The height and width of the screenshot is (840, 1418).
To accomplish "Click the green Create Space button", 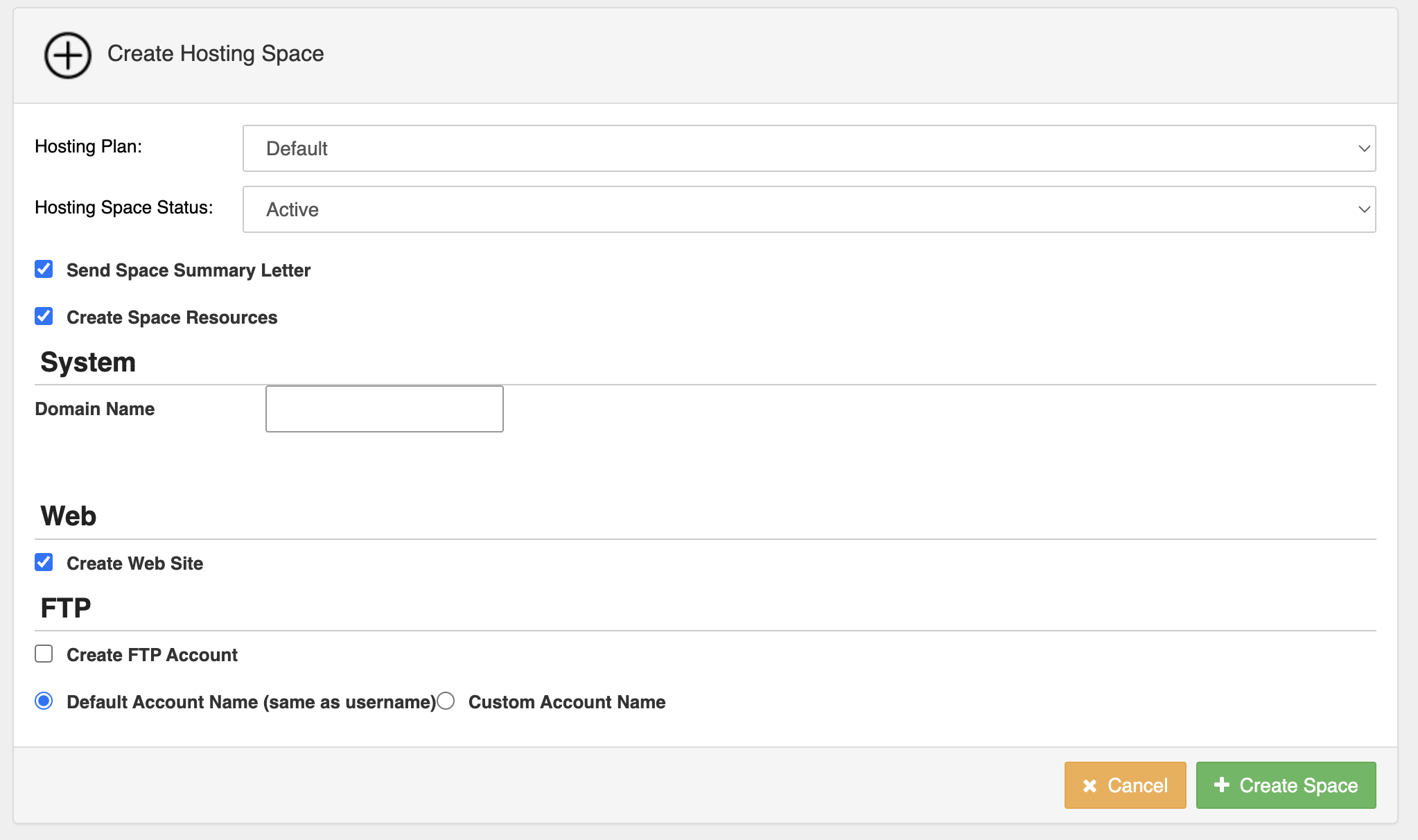I will [x=1286, y=785].
